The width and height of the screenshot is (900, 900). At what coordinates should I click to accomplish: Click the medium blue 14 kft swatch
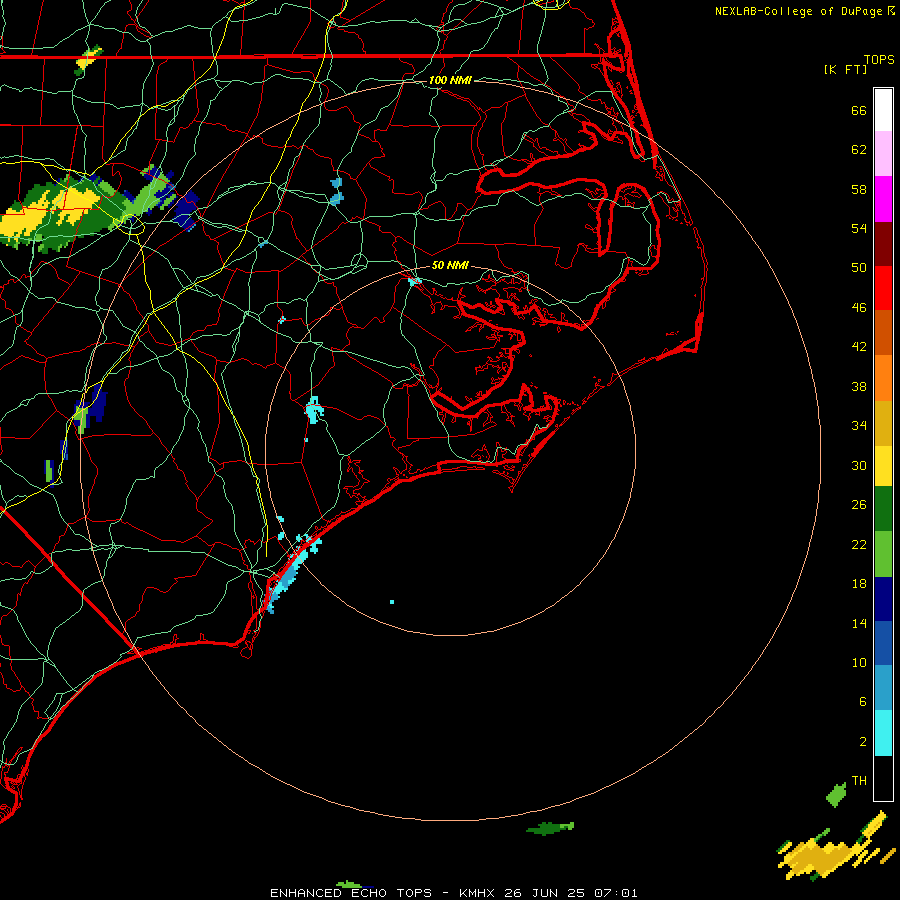coord(883,643)
